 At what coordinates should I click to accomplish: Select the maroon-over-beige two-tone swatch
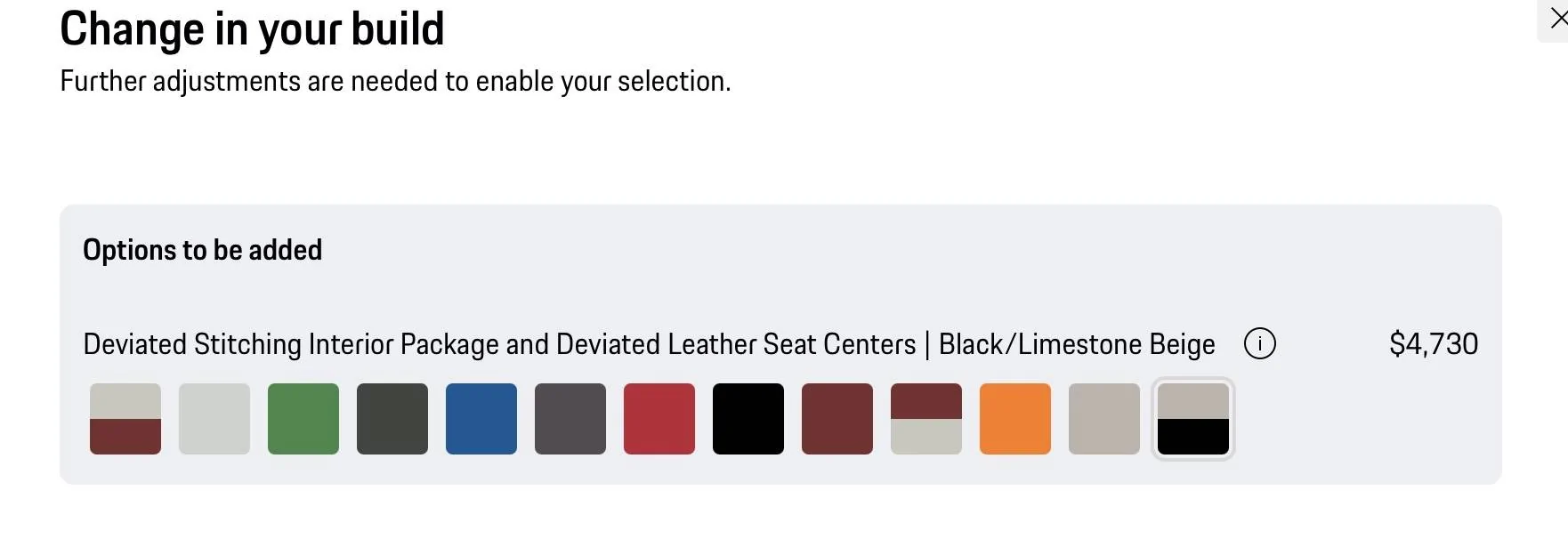pyautogui.click(x=926, y=419)
